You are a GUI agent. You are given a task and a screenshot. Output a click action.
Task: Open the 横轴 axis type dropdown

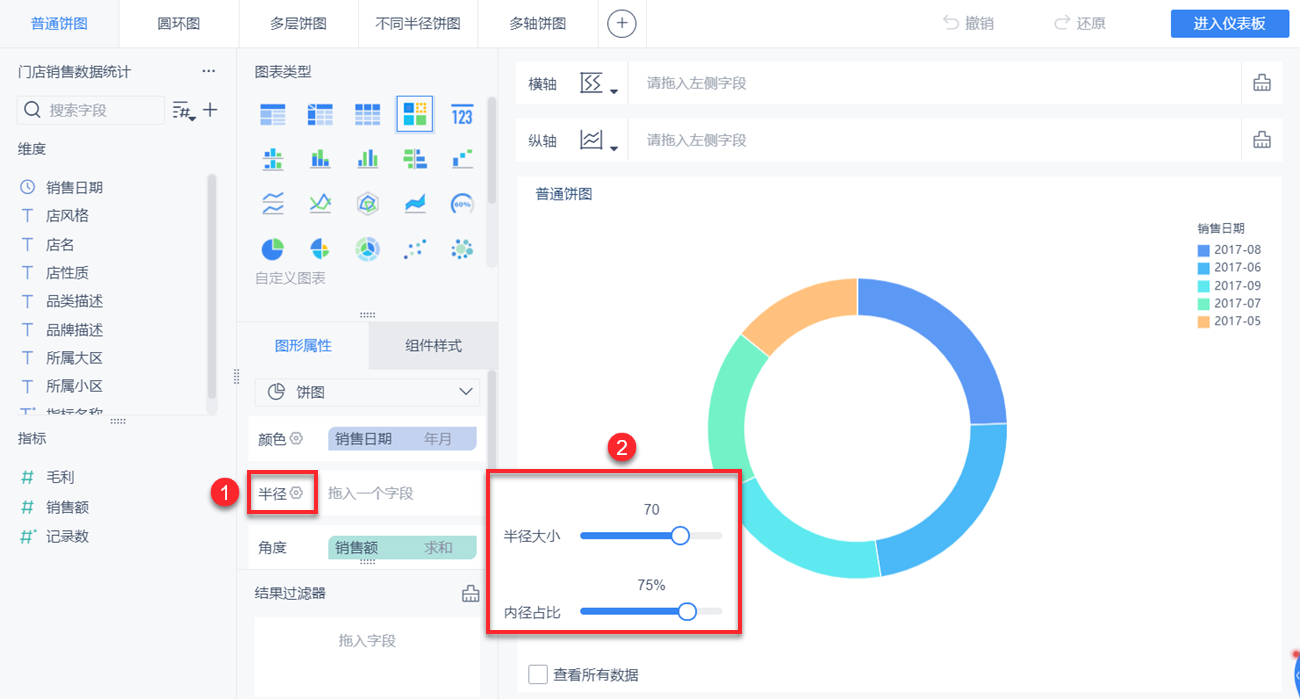(x=599, y=84)
